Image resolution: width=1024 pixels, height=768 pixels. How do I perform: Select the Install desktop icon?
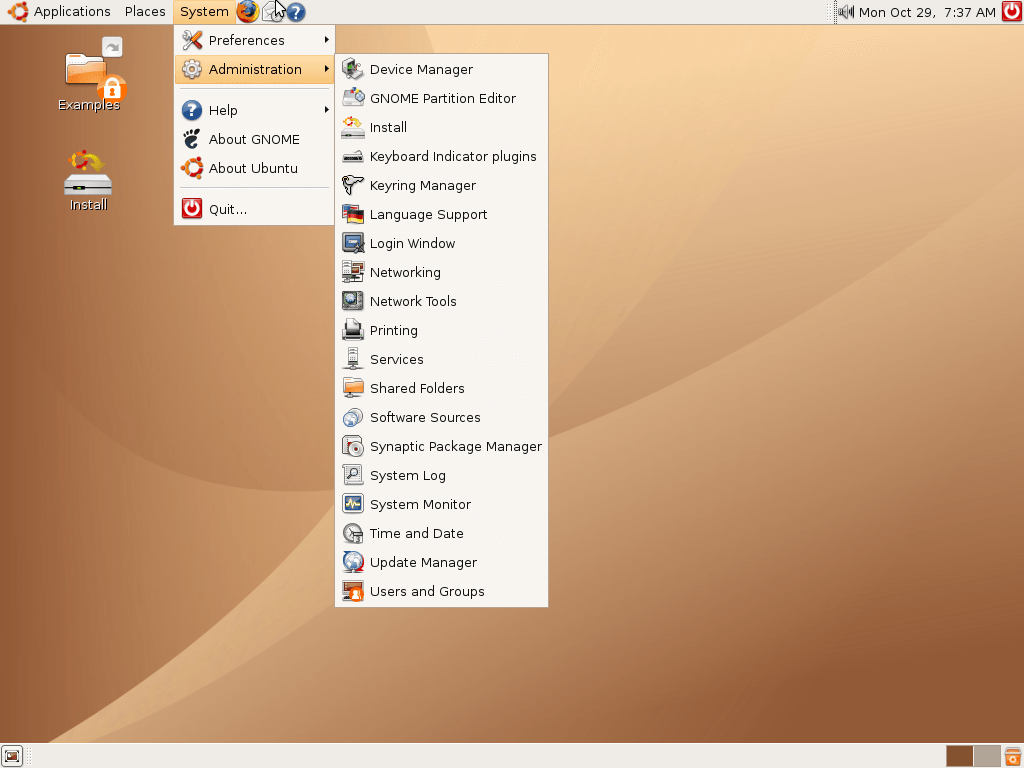click(88, 181)
